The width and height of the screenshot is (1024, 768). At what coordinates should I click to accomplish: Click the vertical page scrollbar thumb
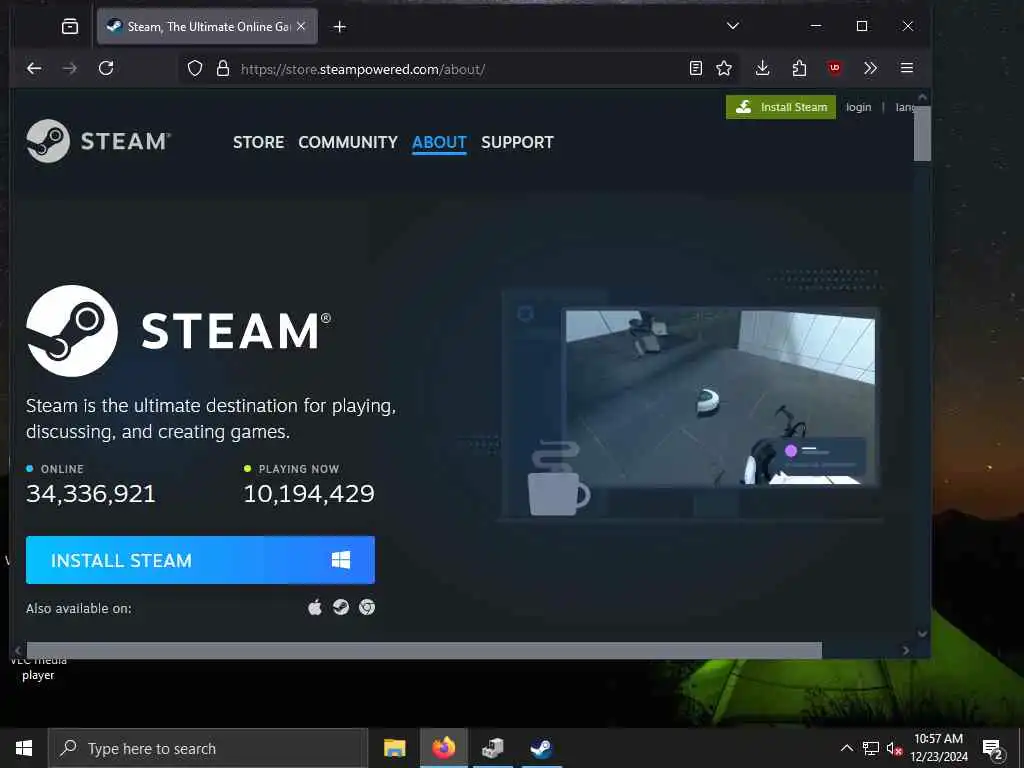coord(922,133)
